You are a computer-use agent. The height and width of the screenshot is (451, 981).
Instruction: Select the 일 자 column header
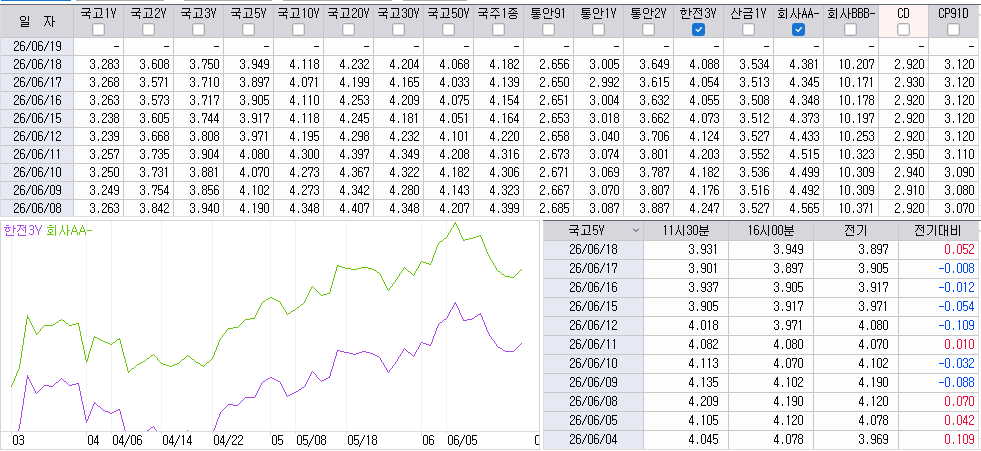37,21
